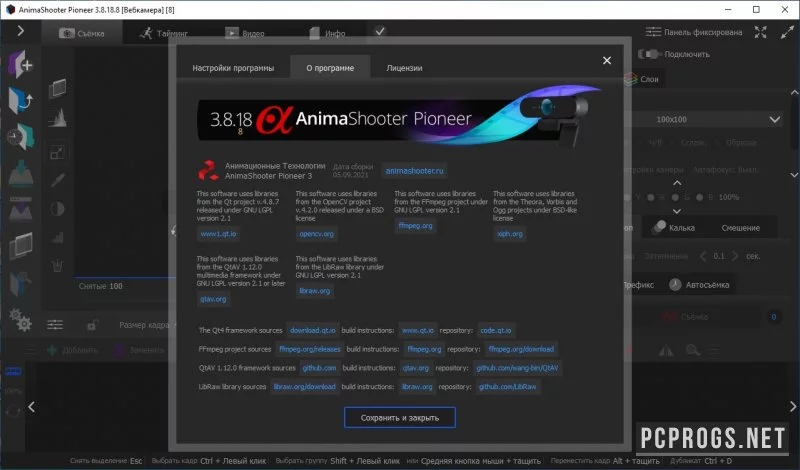
Task: Click the stacked frames icon in left sidebar
Action: (21, 246)
